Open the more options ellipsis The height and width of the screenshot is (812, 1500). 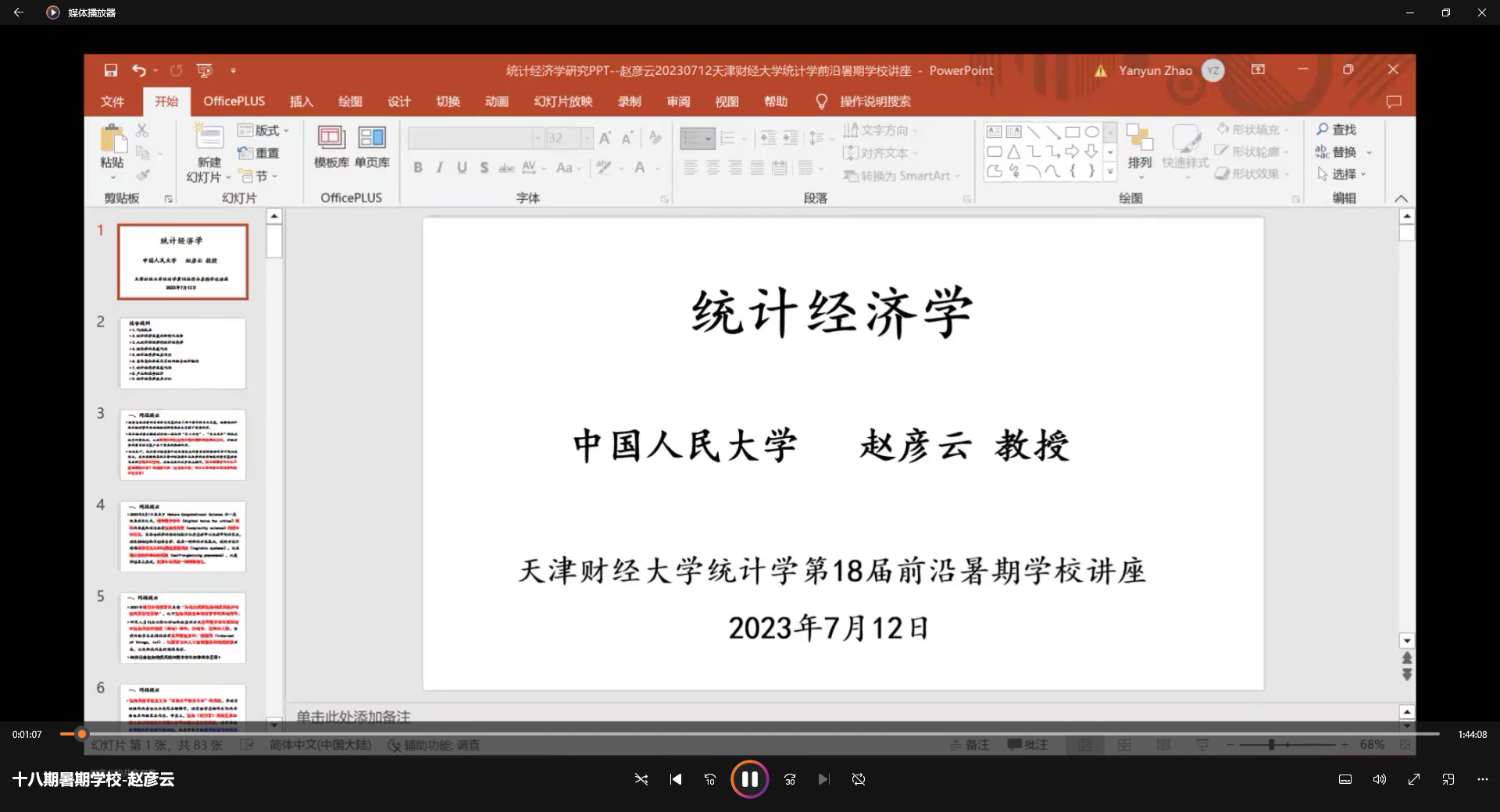[1483, 779]
